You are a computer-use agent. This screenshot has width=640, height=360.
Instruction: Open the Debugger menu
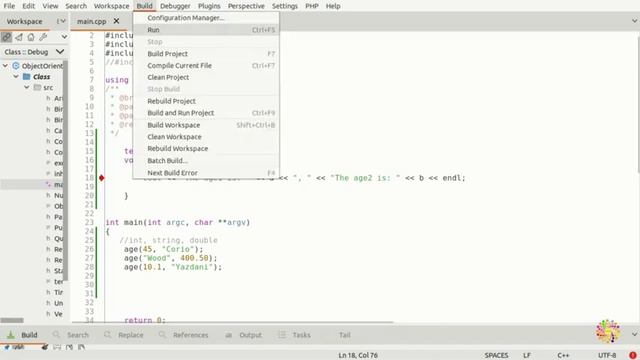click(x=175, y=6)
